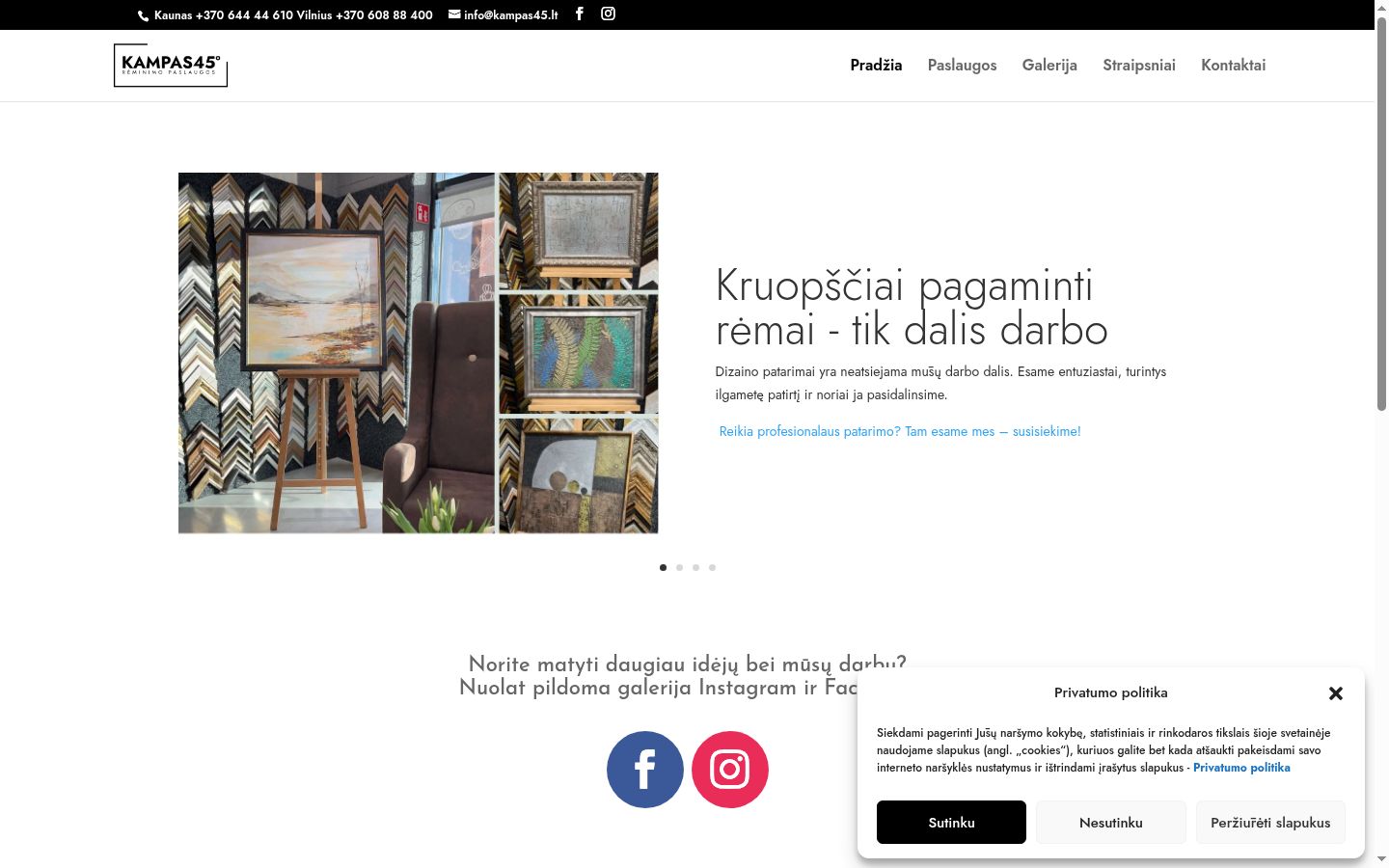This screenshot has width=1389, height=868.
Task: Click scrollbar down arrow
Action: coord(1381,859)
